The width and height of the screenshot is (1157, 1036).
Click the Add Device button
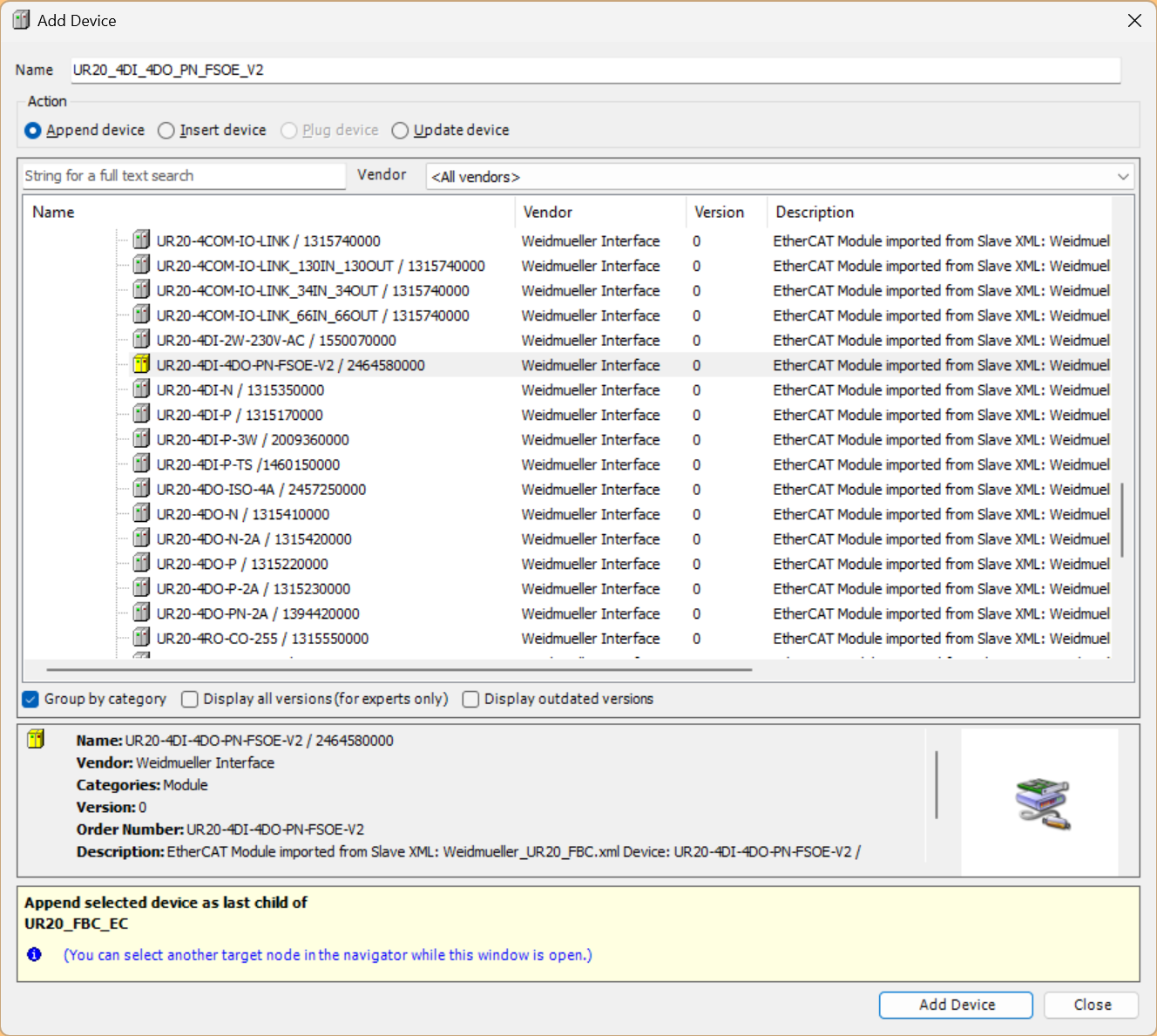(956, 1005)
